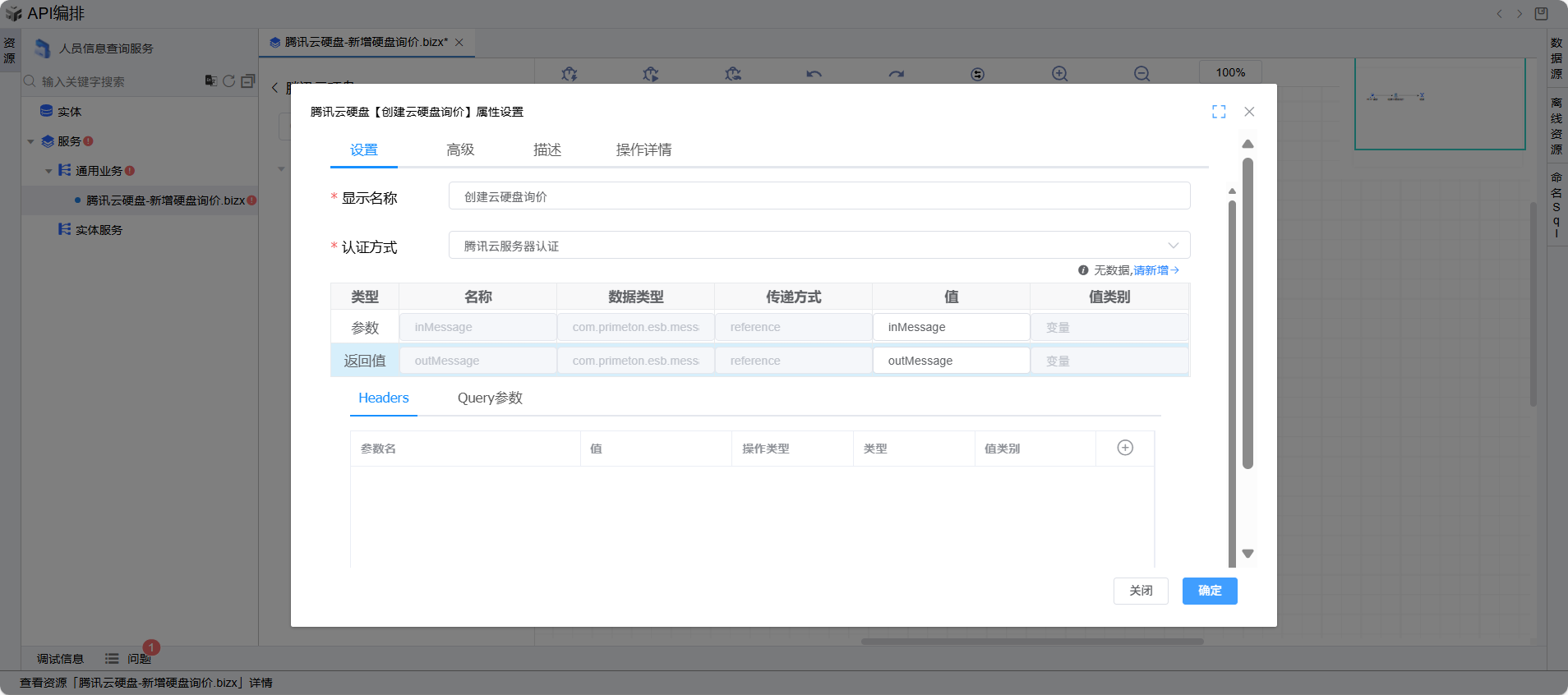Expand the property dialog to fullscreen
The height and width of the screenshot is (695, 1568).
coord(1219,112)
